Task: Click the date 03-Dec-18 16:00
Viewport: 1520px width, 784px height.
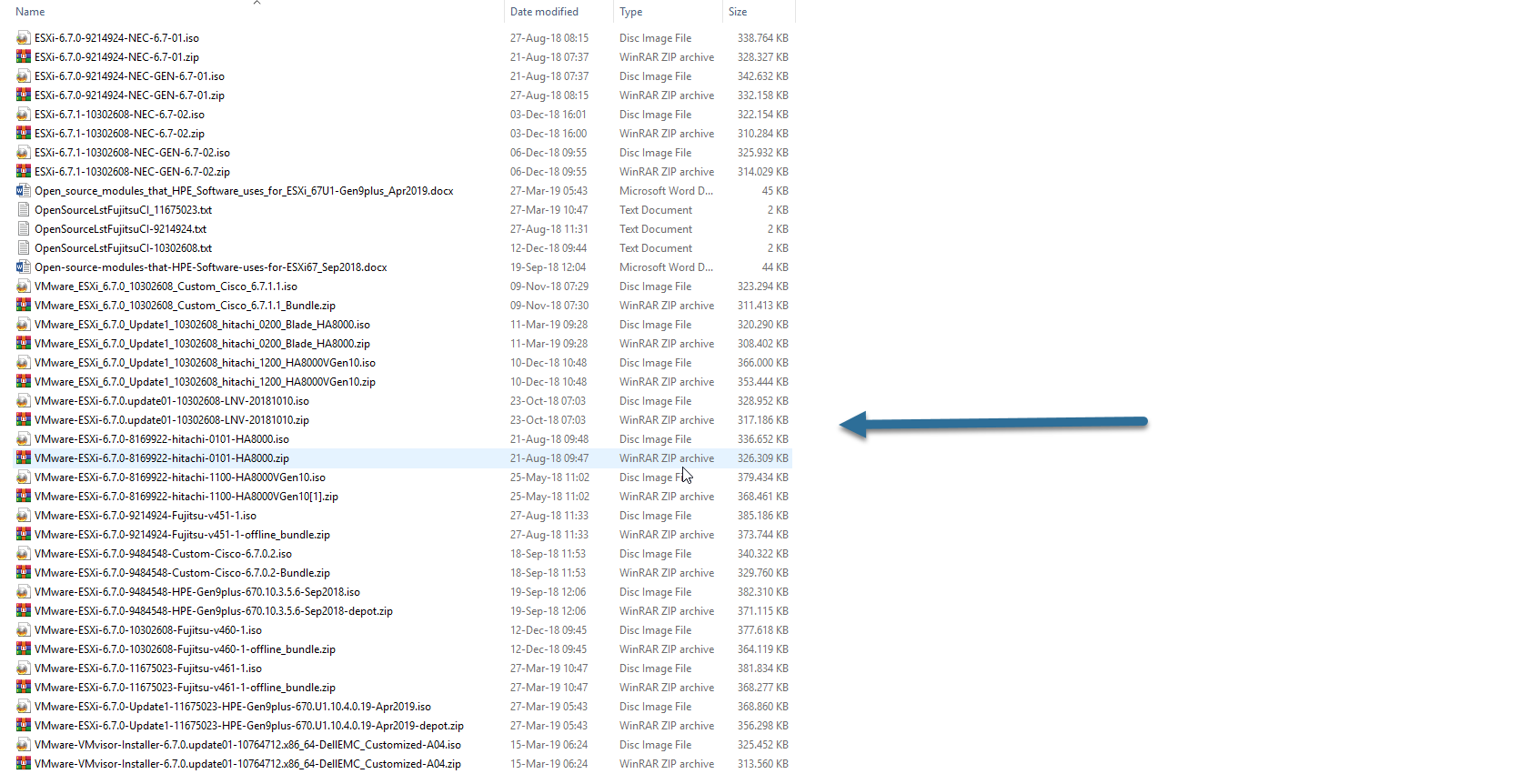Action: (x=549, y=134)
